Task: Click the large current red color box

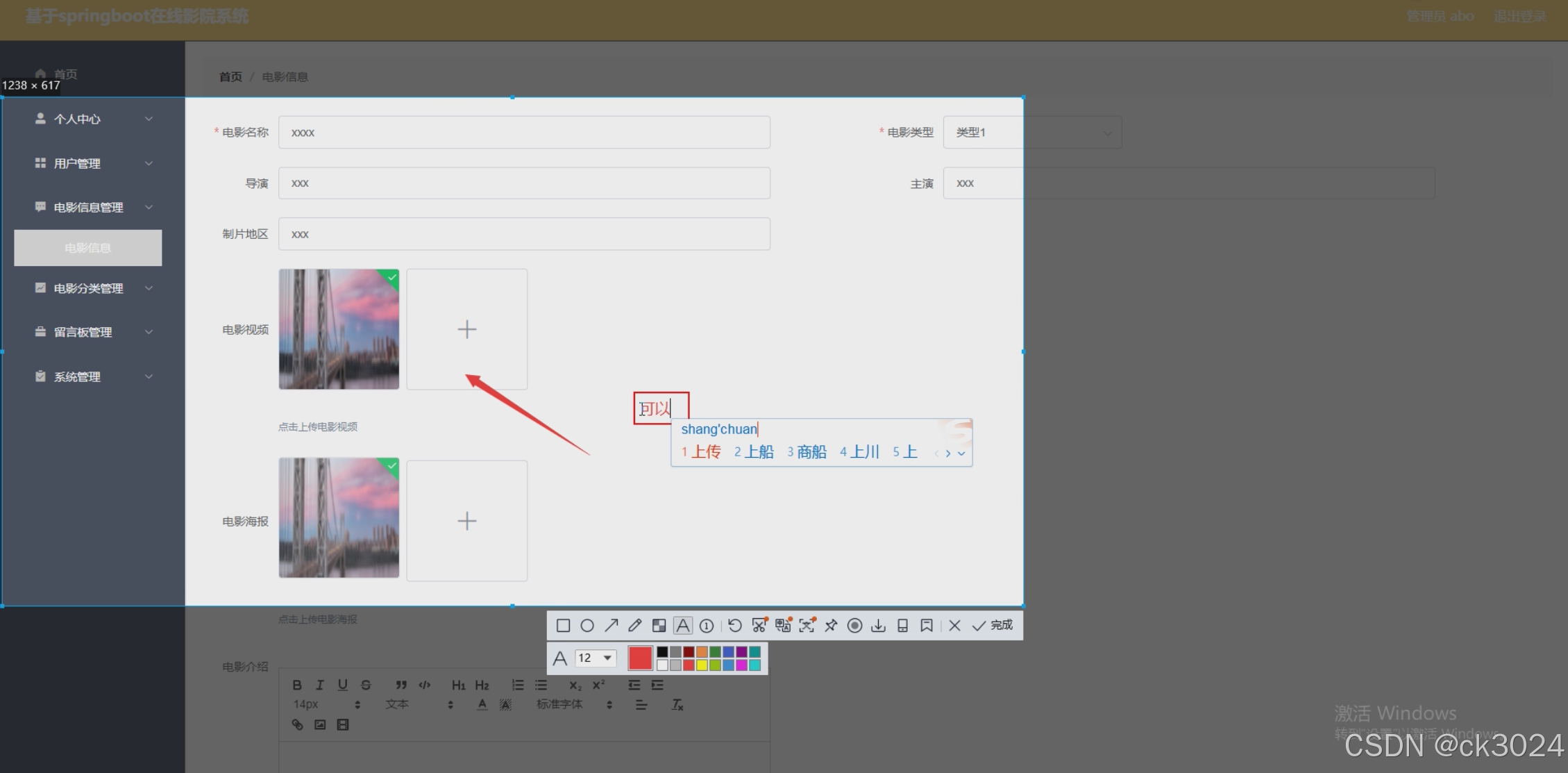Action: (x=640, y=658)
